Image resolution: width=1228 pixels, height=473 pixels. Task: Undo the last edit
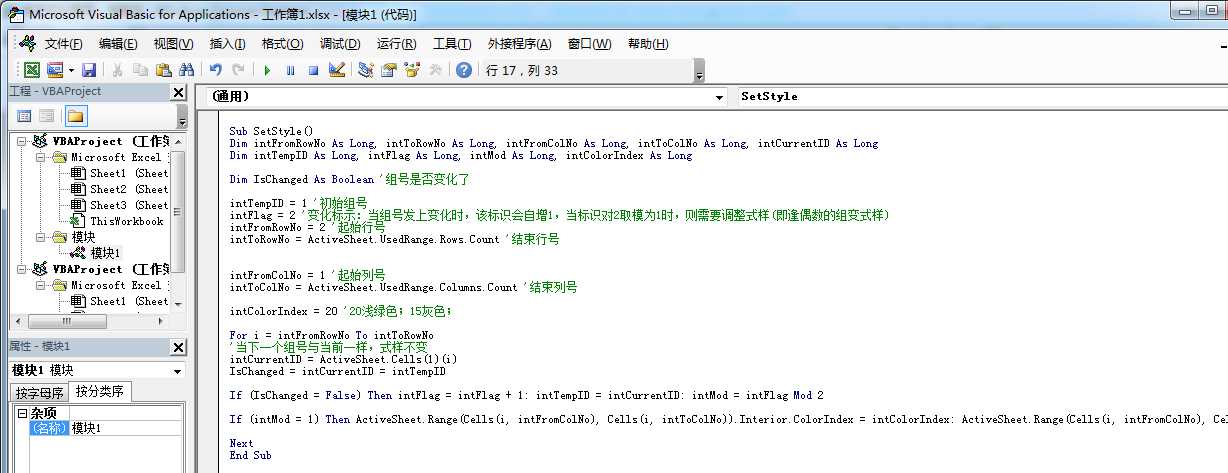215,70
